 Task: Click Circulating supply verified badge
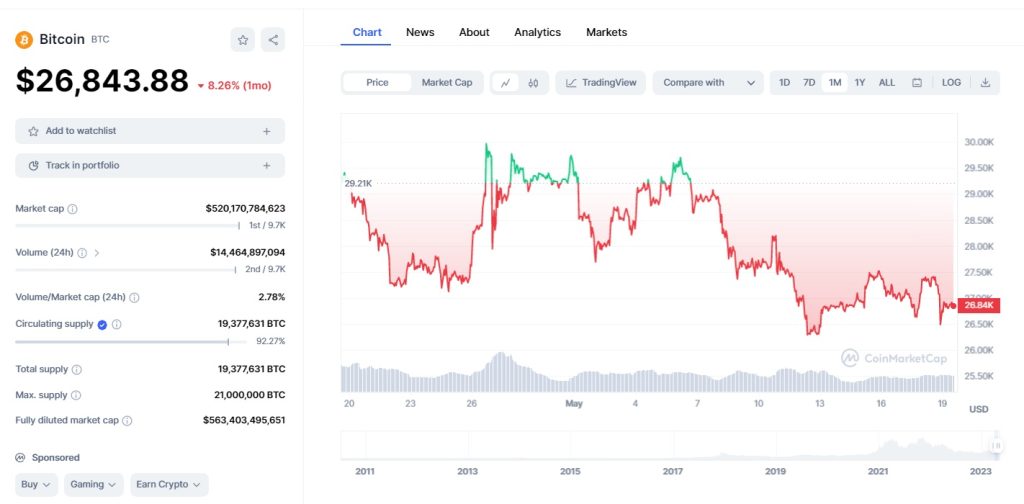(x=102, y=324)
